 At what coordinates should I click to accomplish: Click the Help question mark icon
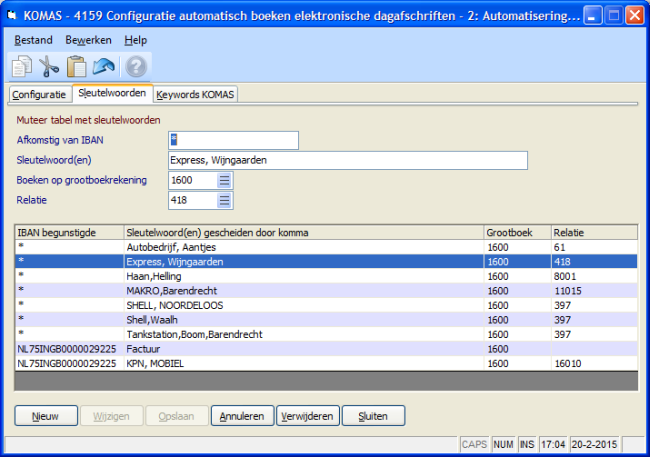(136, 66)
